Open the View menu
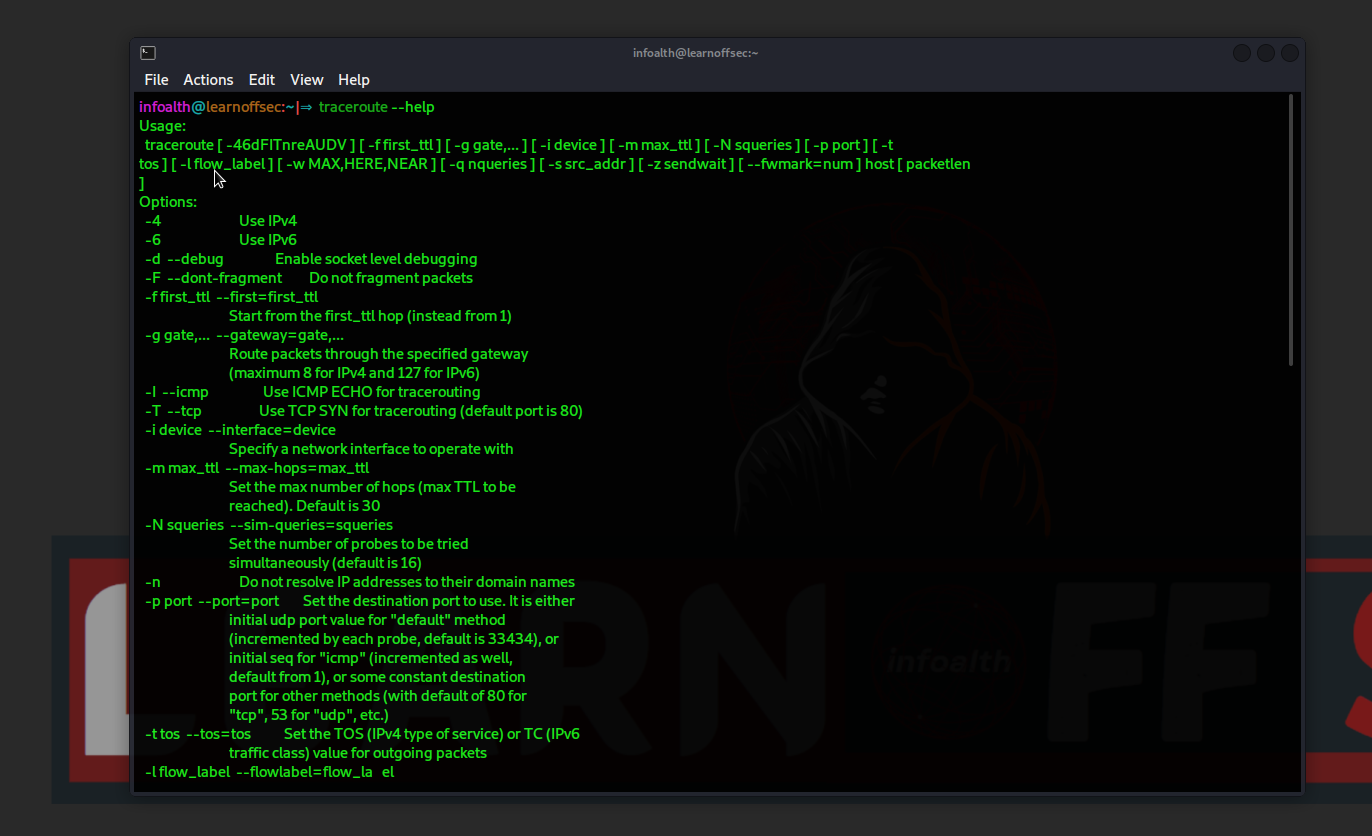The height and width of the screenshot is (836, 1372). (306, 79)
